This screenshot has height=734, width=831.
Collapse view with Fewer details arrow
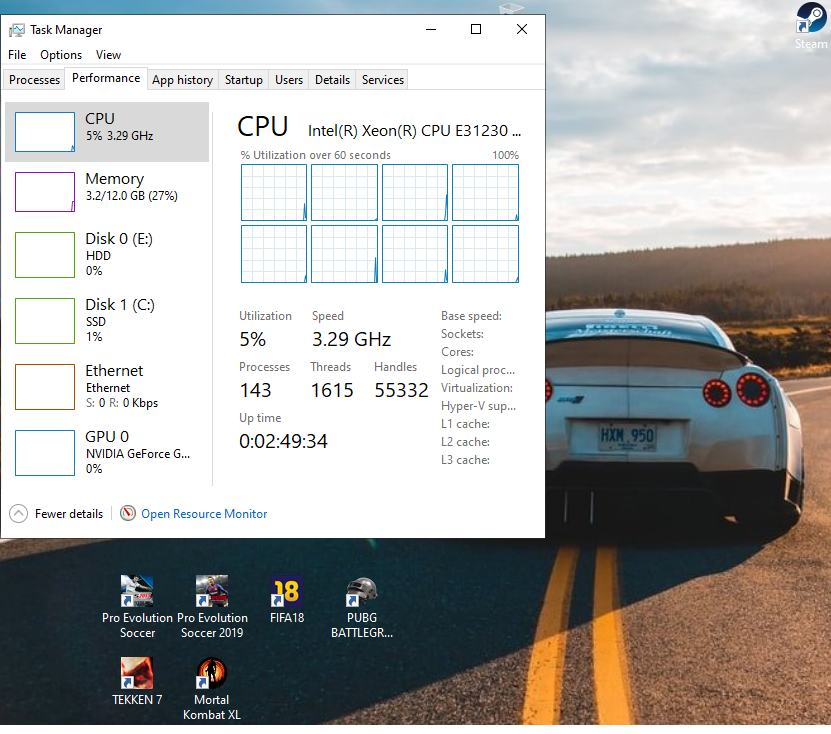(x=18, y=513)
